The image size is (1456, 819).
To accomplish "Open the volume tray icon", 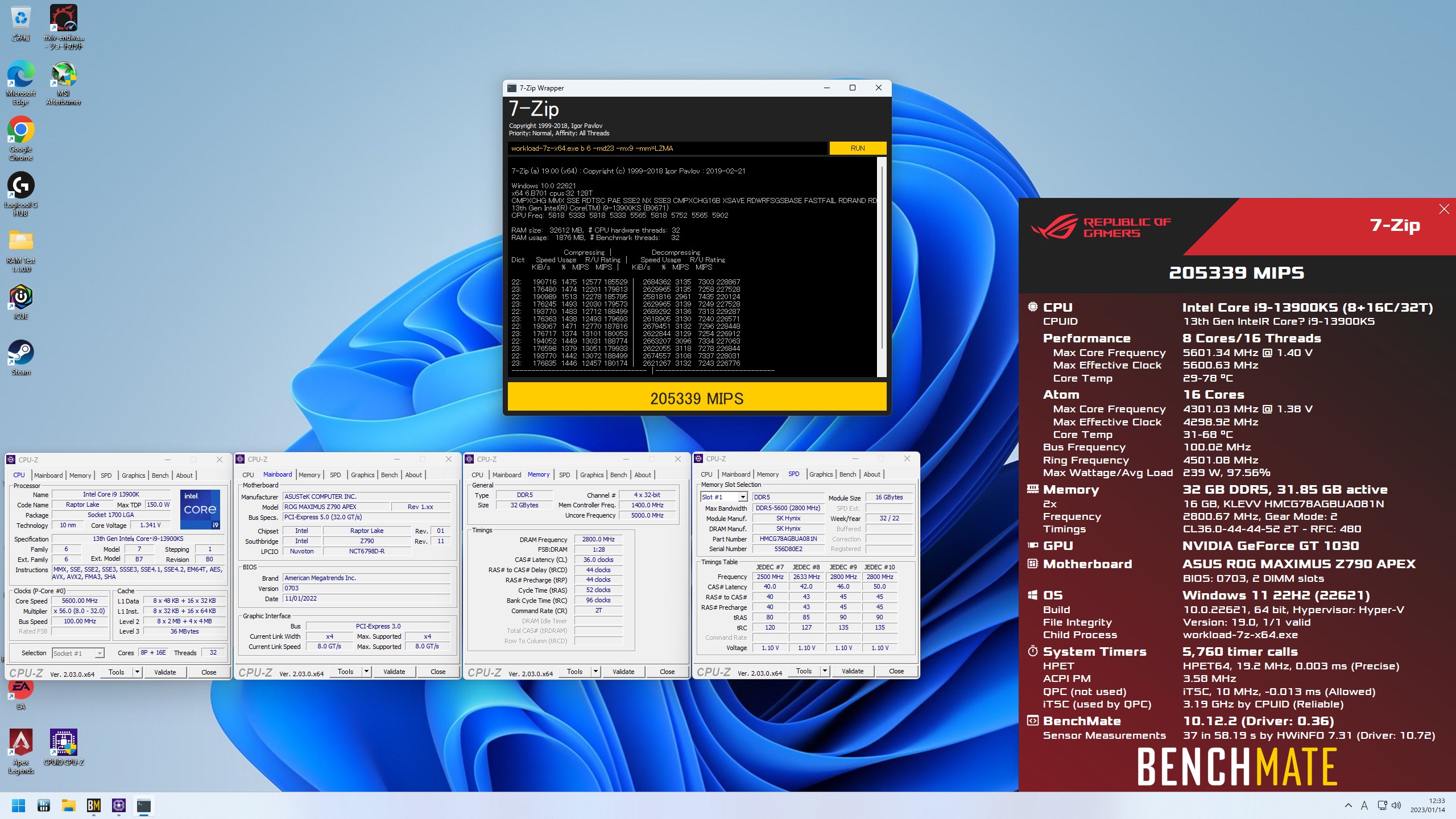I will click(x=1396, y=805).
